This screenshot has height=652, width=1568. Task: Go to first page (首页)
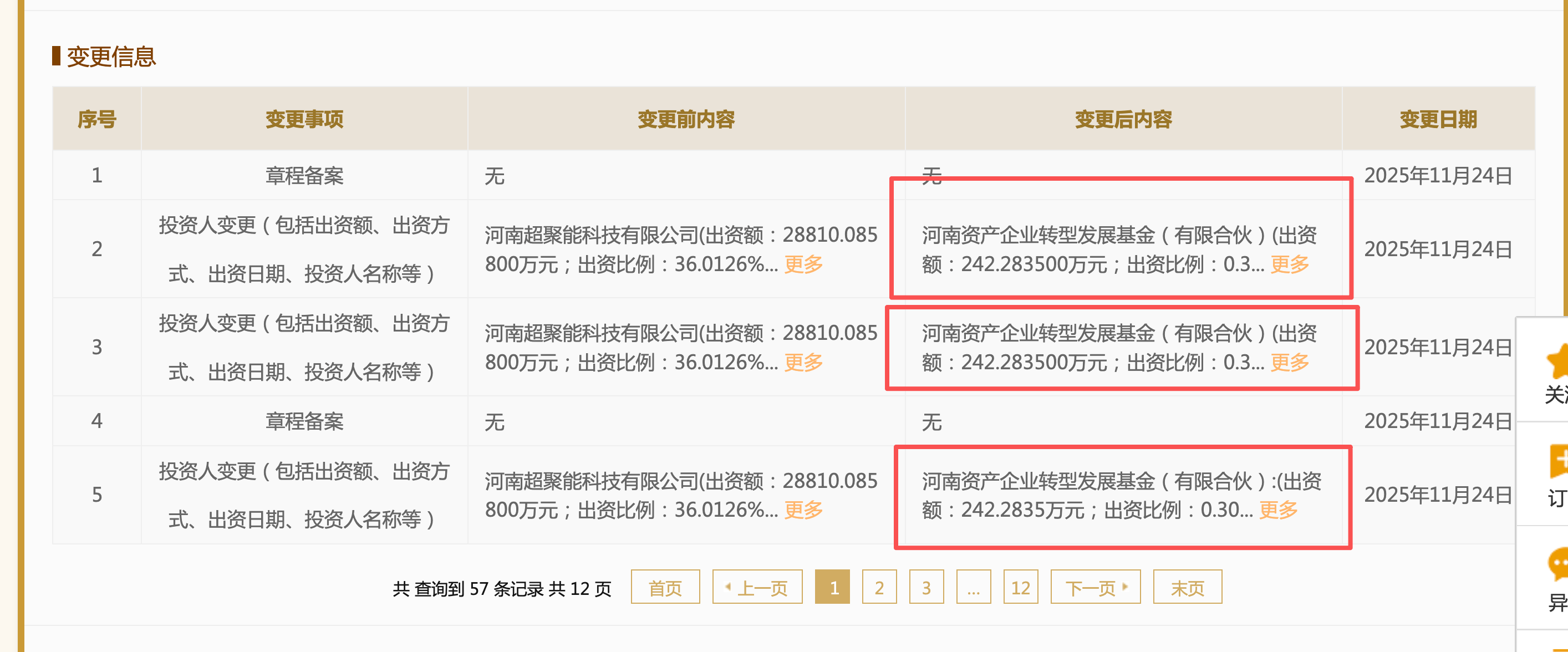click(x=665, y=588)
